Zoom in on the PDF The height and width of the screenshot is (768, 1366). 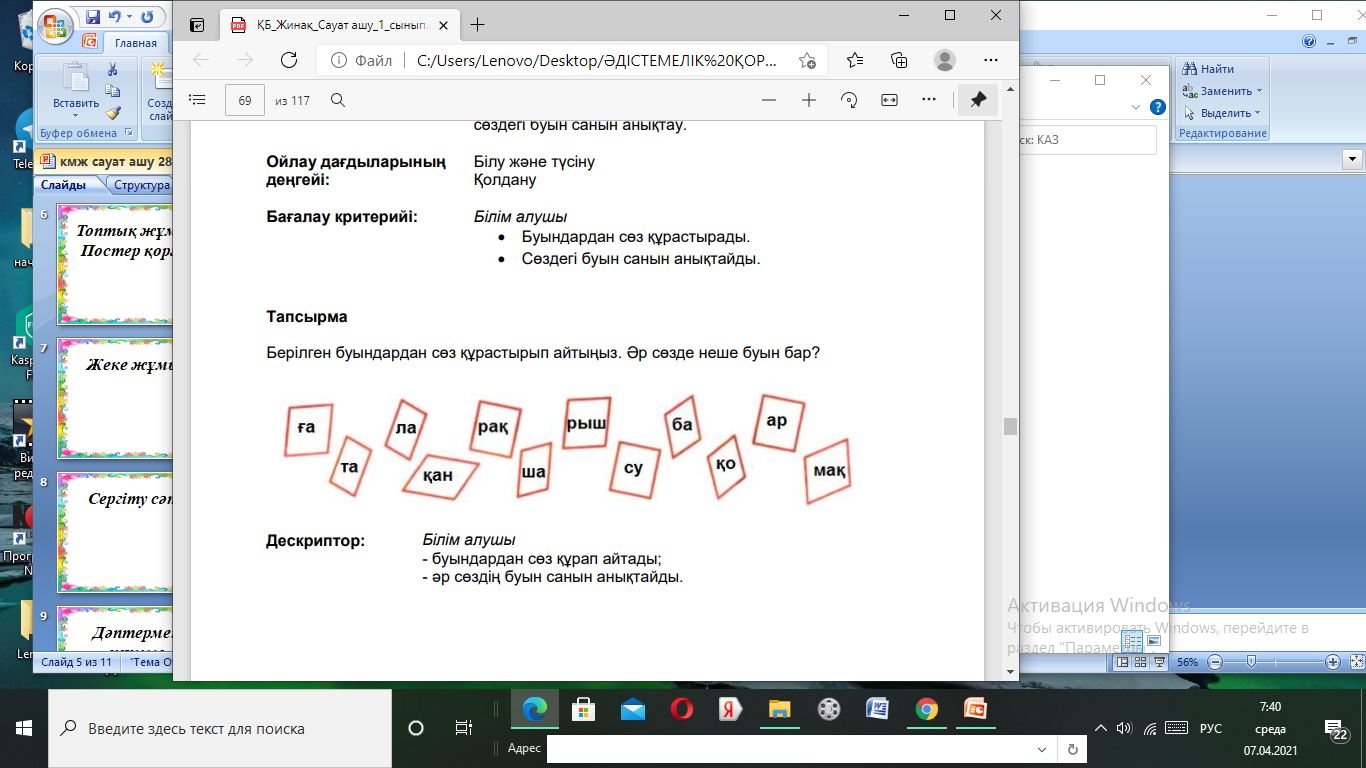tap(809, 100)
